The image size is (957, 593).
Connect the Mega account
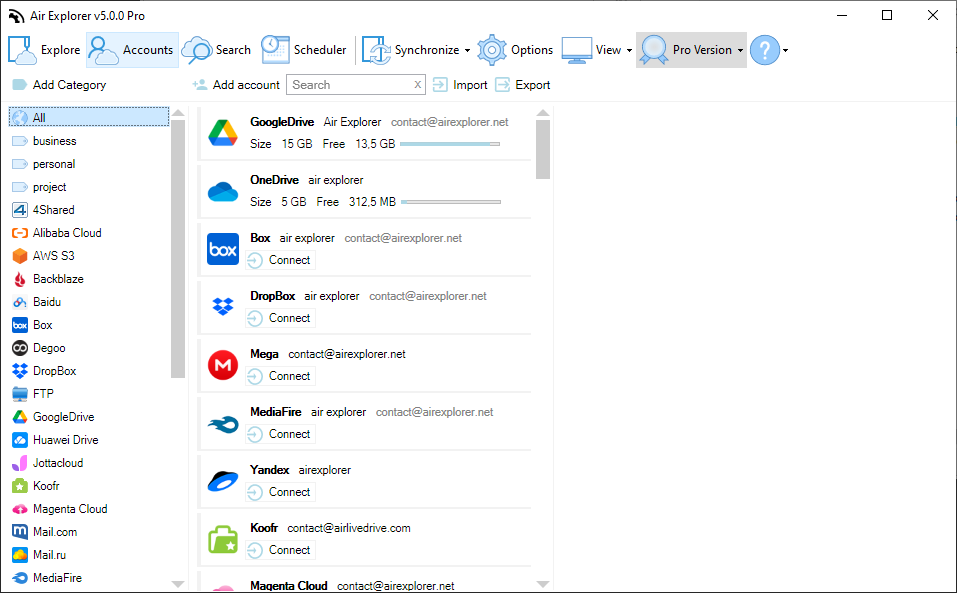(x=281, y=376)
